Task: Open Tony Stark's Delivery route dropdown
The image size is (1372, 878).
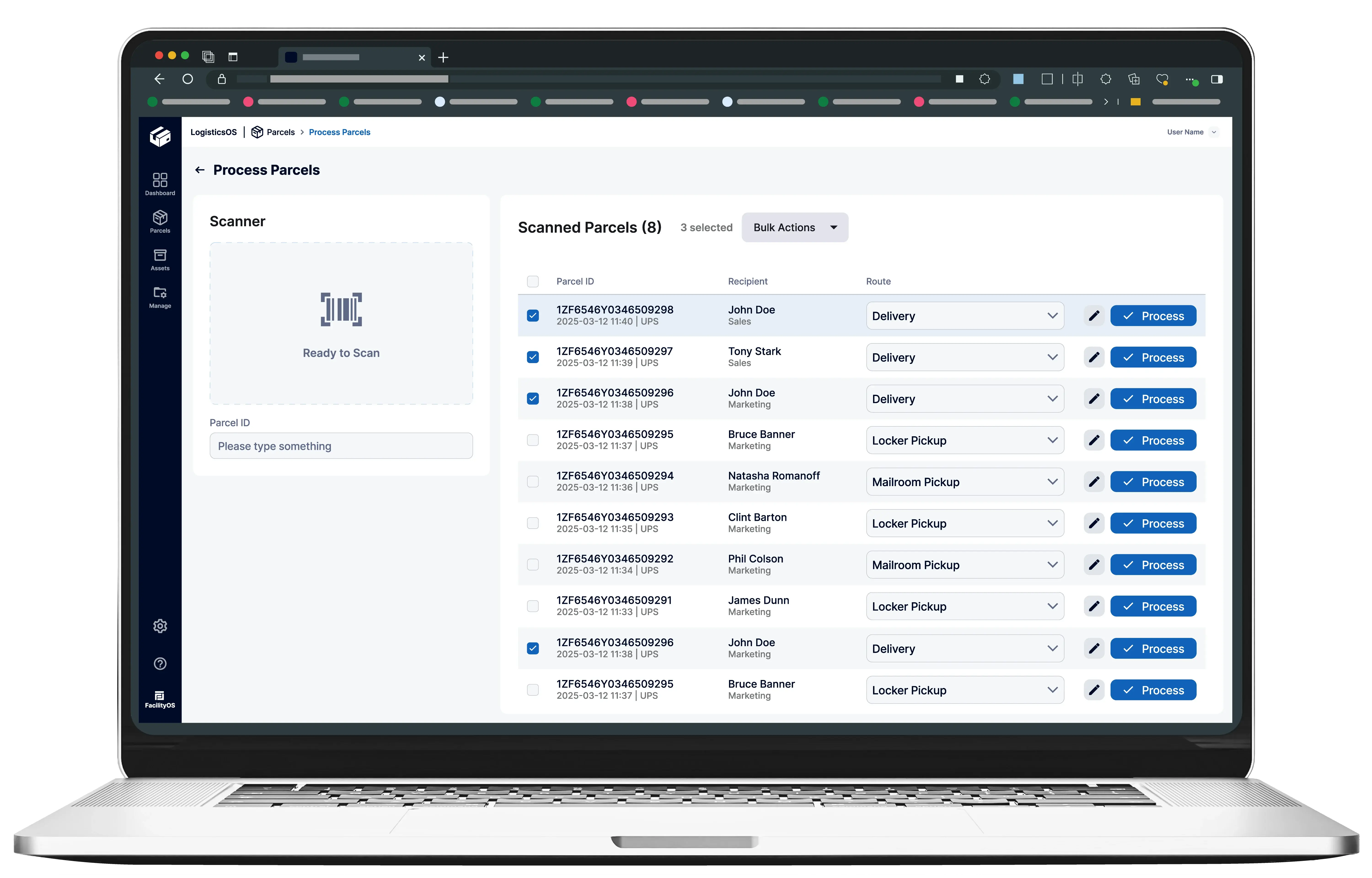Action: (x=965, y=357)
